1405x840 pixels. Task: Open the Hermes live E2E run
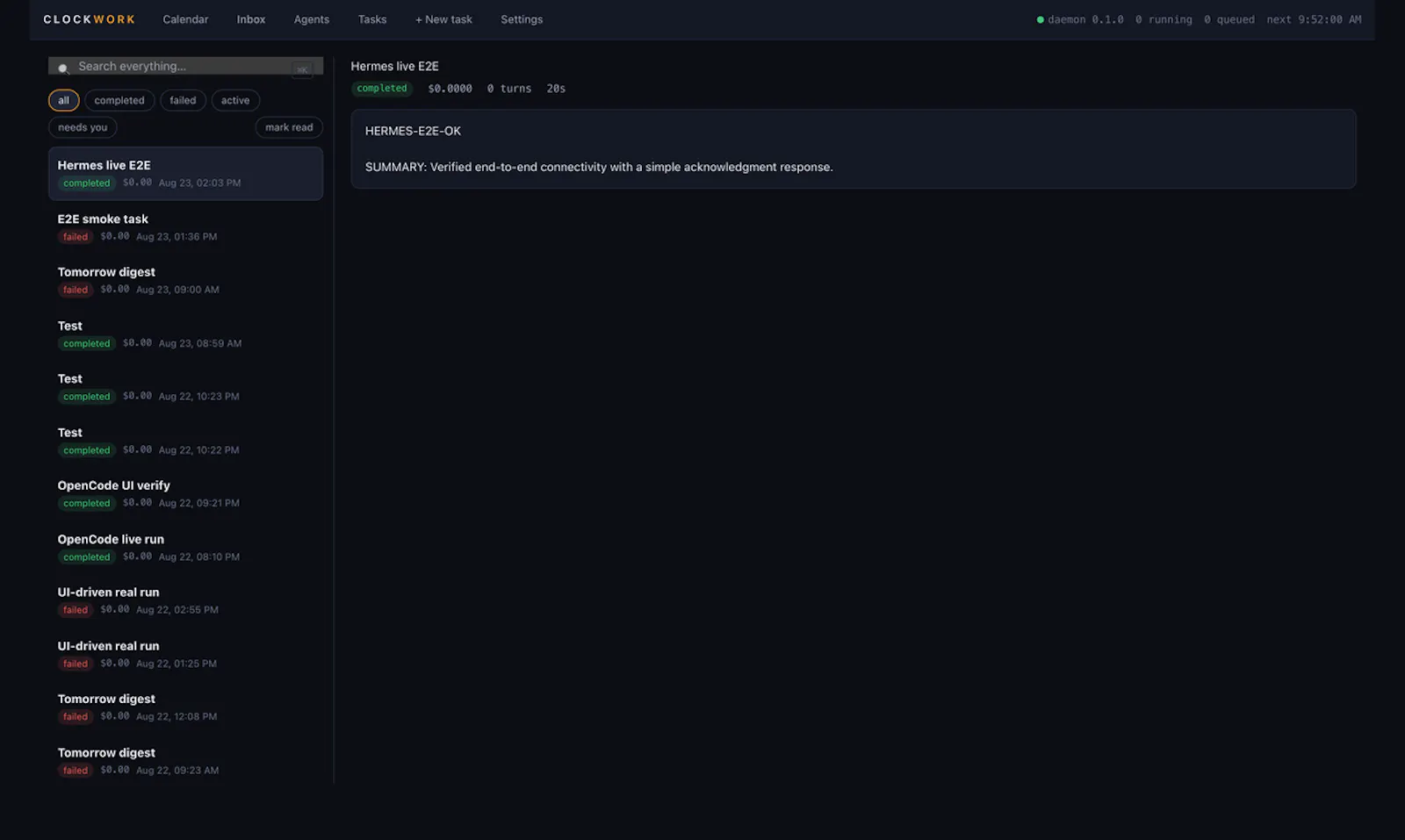point(185,174)
